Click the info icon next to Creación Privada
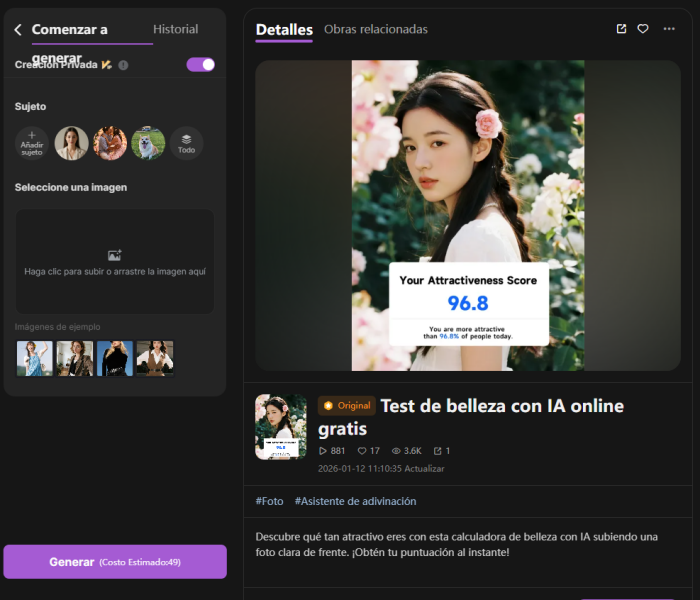Image resolution: width=700 pixels, height=600 pixels. click(x=123, y=65)
